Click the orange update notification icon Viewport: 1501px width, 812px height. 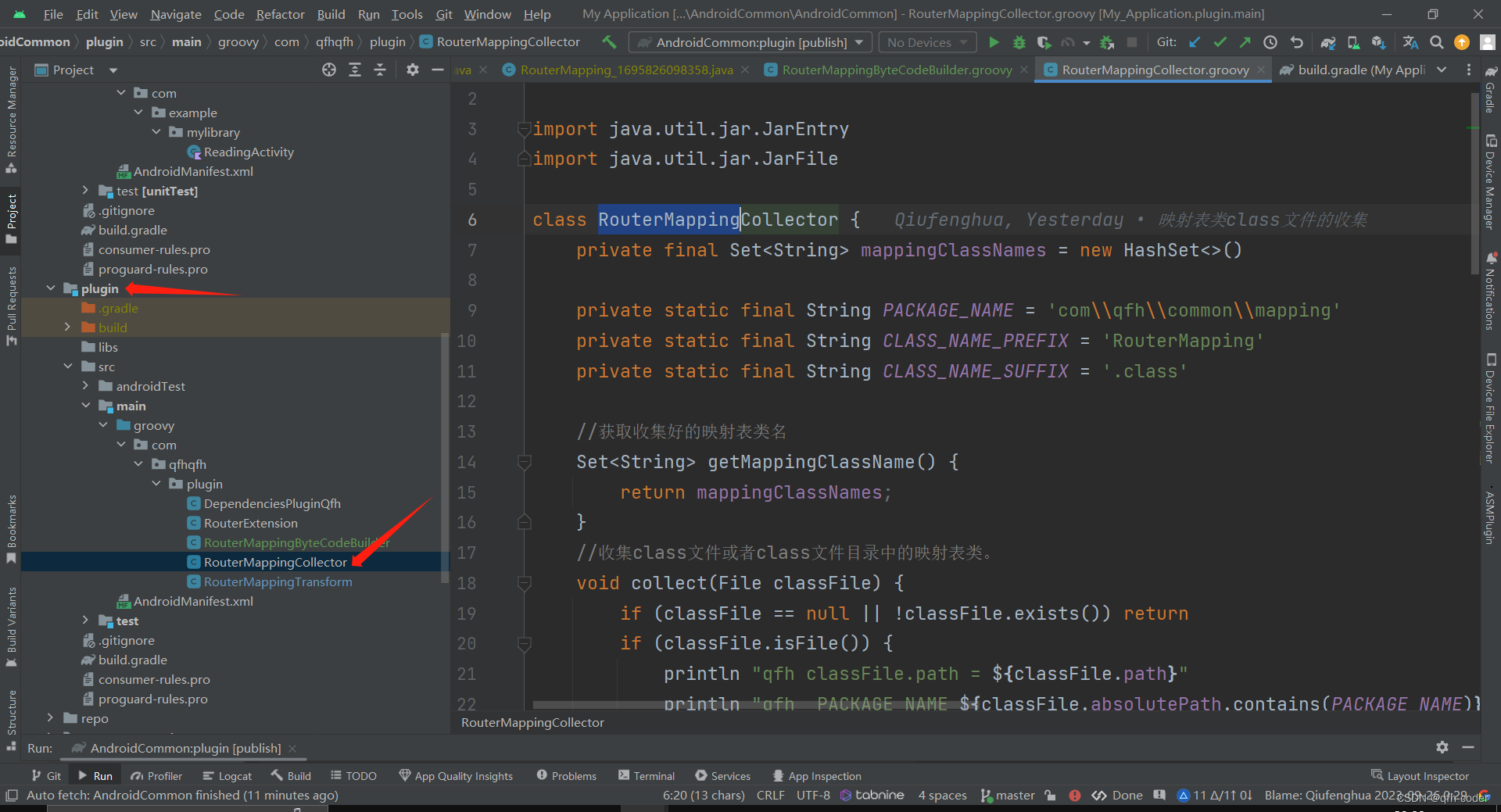click(x=1461, y=42)
